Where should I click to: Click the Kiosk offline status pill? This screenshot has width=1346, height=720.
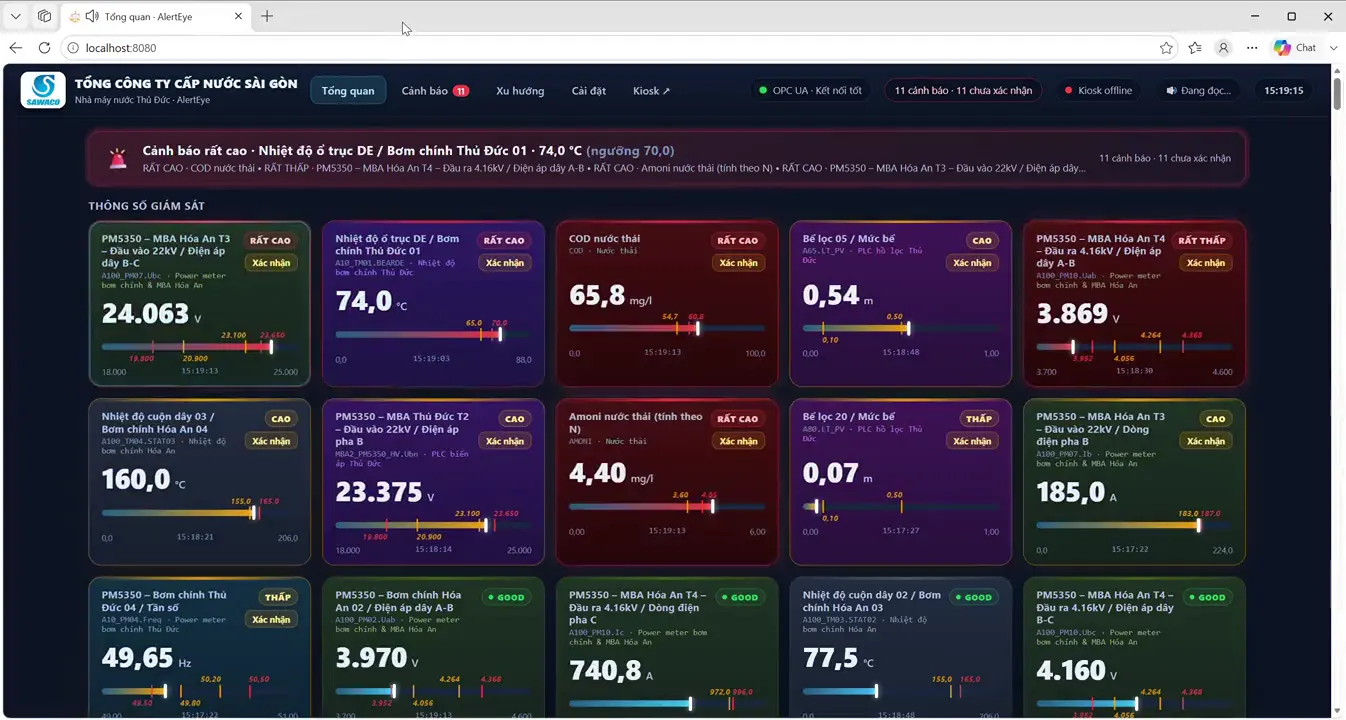1098,91
